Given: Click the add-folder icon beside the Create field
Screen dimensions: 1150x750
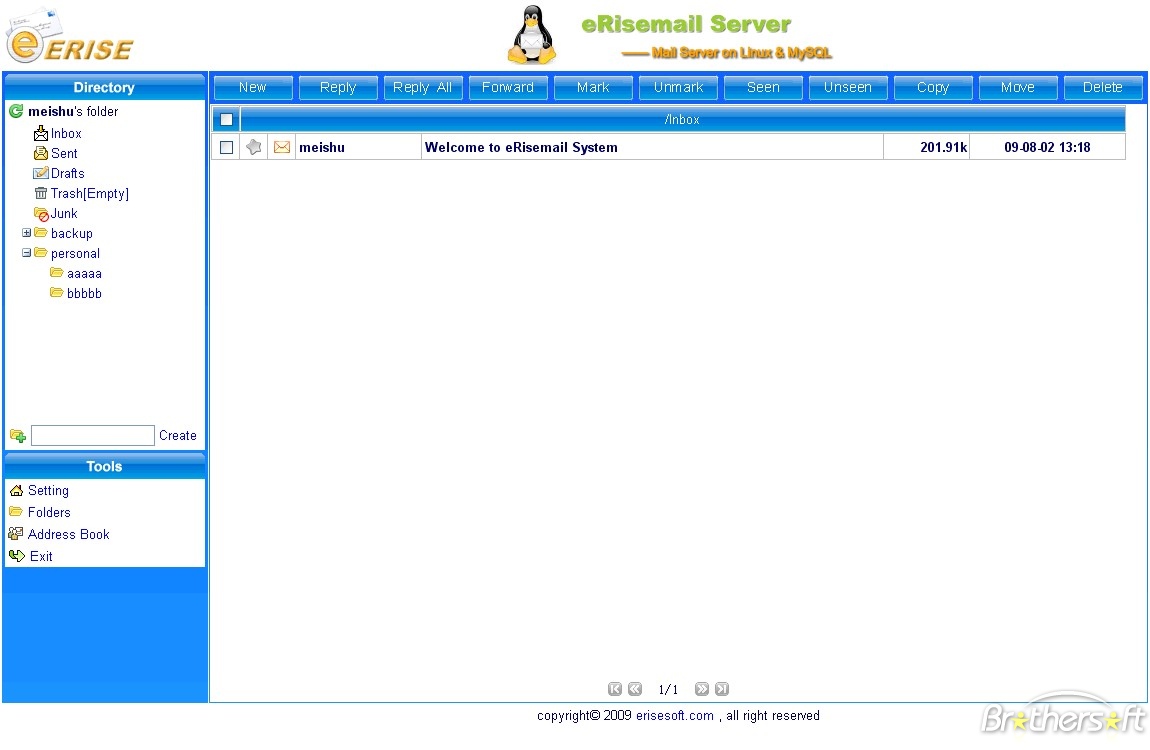Looking at the screenshot, I should [18, 435].
